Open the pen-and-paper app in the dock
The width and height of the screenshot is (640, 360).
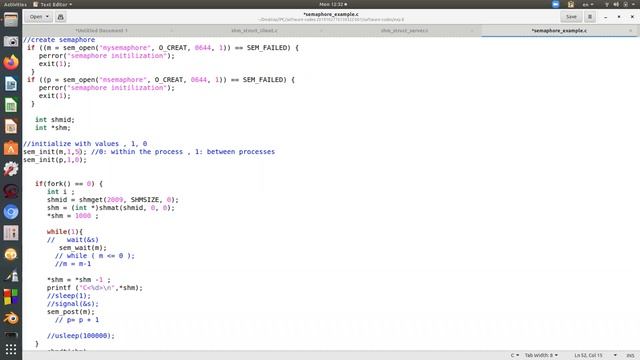(x=11, y=276)
